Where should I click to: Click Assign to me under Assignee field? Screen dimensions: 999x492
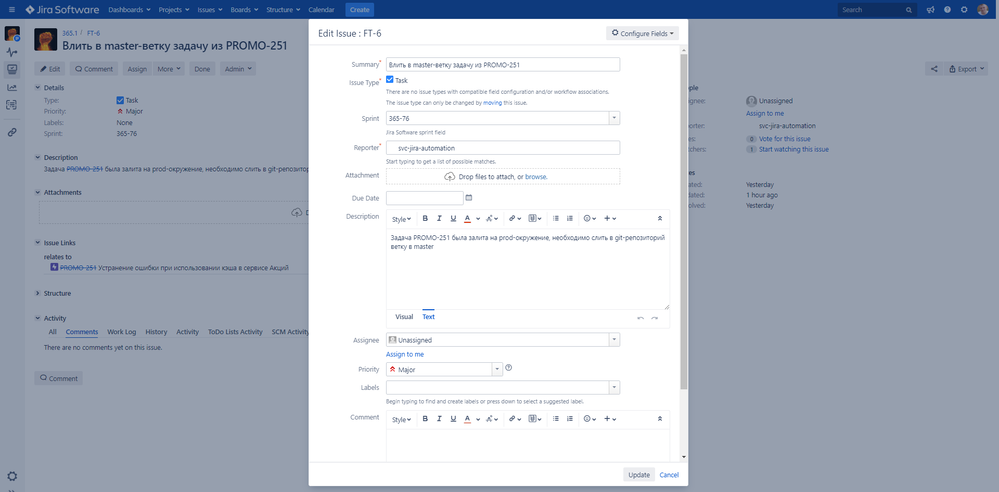tap(405, 354)
